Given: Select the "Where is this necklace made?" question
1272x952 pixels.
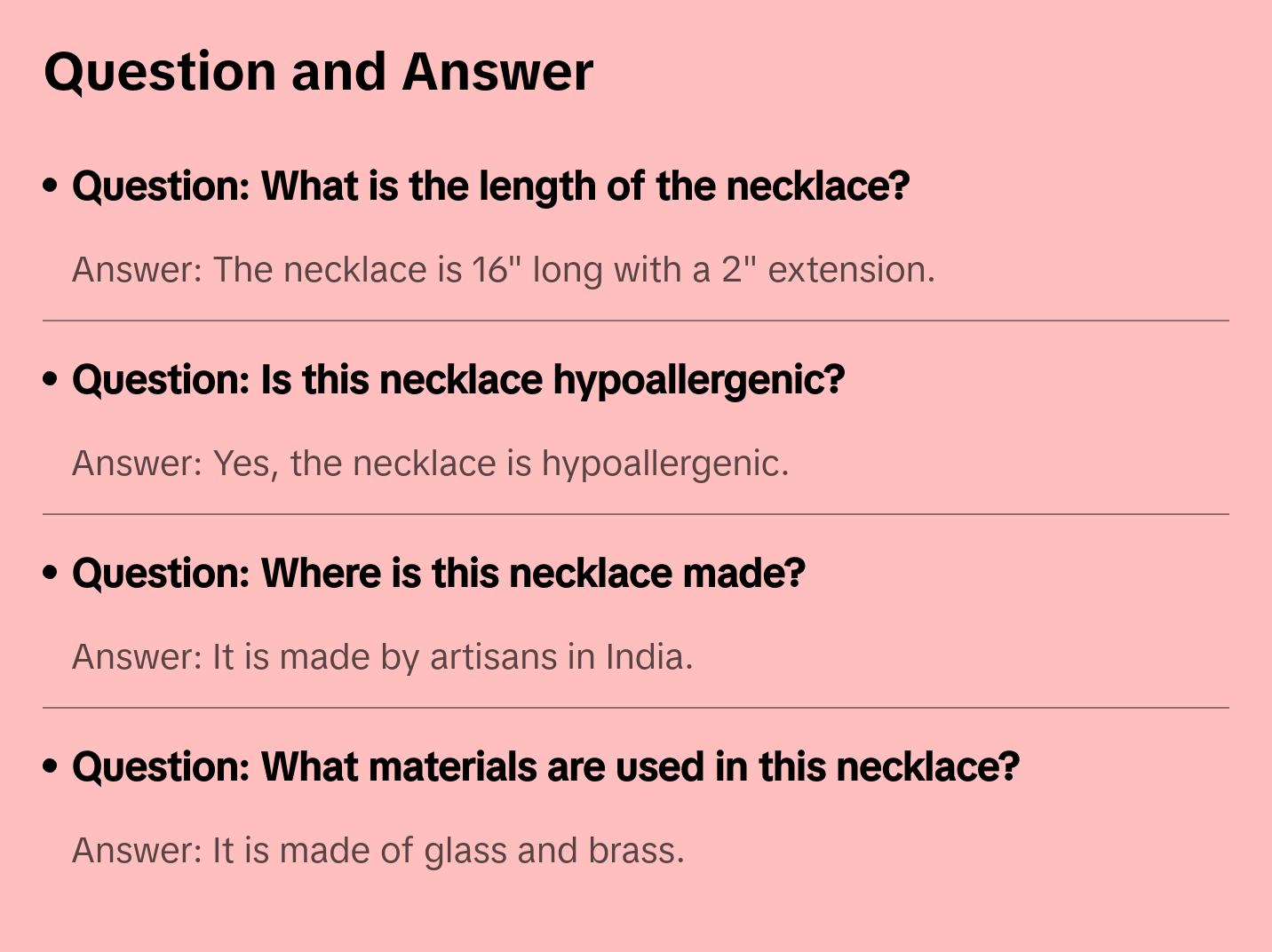Looking at the screenshot, I should pos(438,574).
